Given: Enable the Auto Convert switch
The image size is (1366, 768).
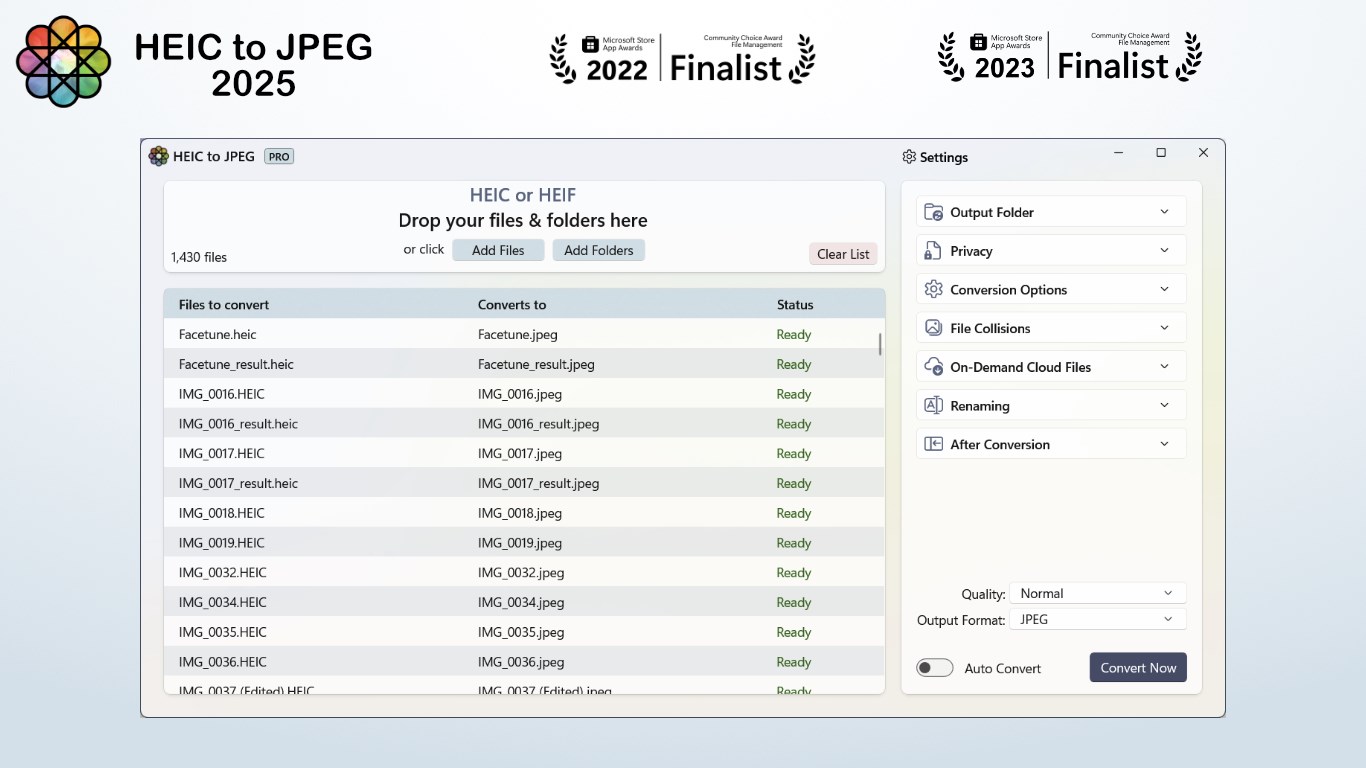Looking at the screenshot, I should pyautogui.click(x=934, y=668).
